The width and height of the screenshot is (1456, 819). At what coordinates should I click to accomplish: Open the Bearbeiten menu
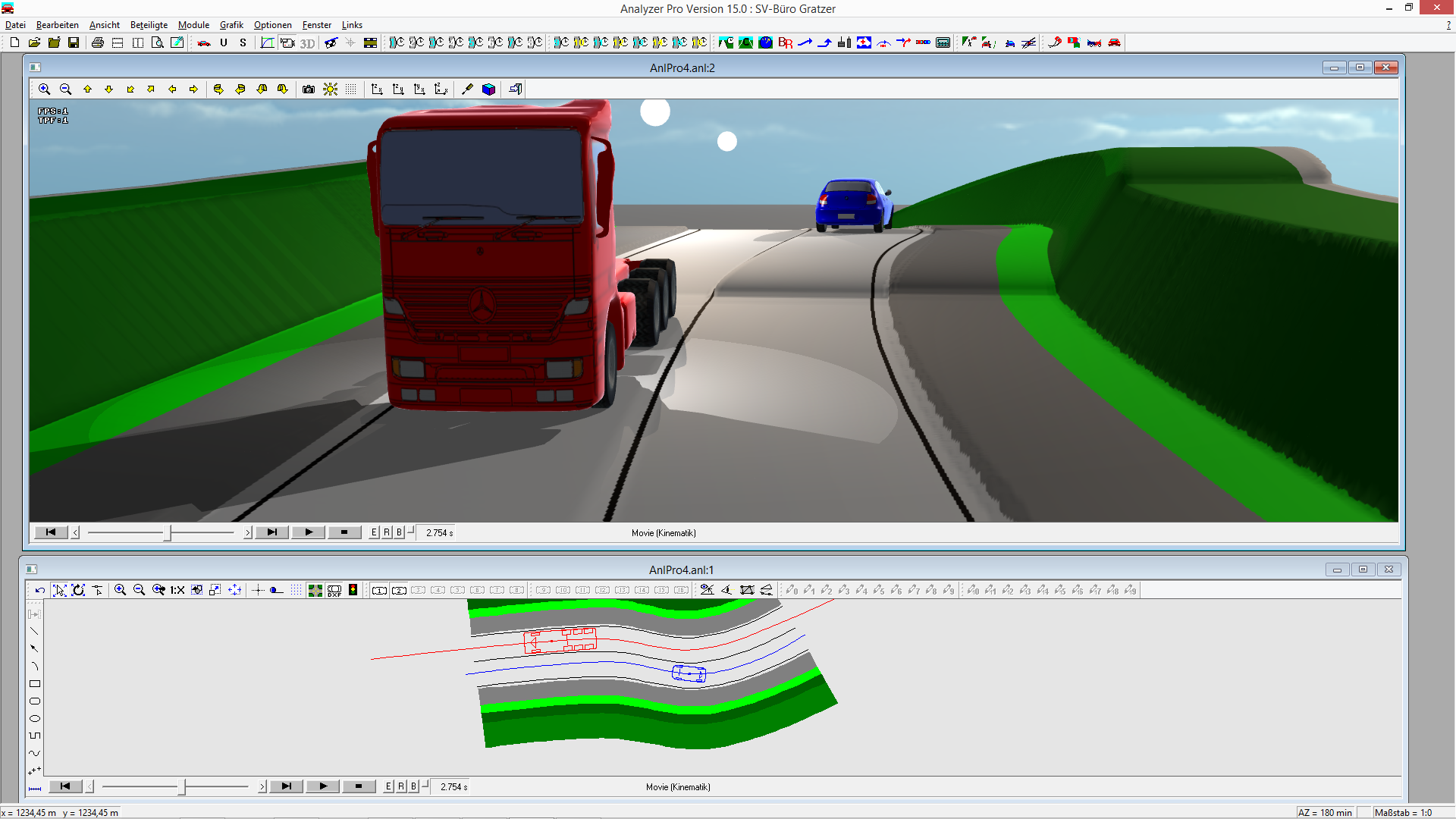(x=58, y=25)
